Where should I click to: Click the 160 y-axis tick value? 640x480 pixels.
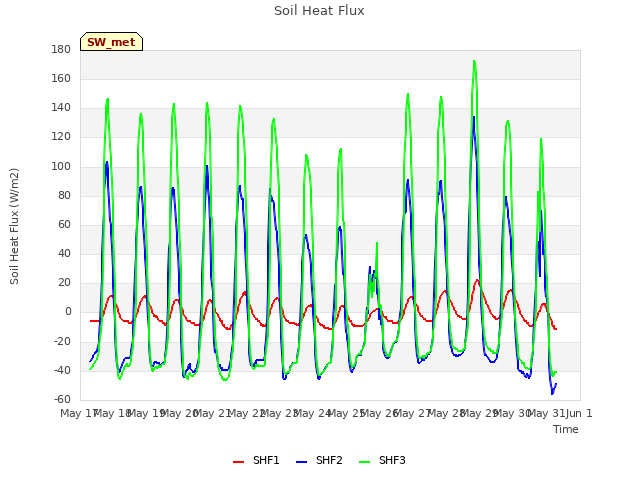[61, 79]
